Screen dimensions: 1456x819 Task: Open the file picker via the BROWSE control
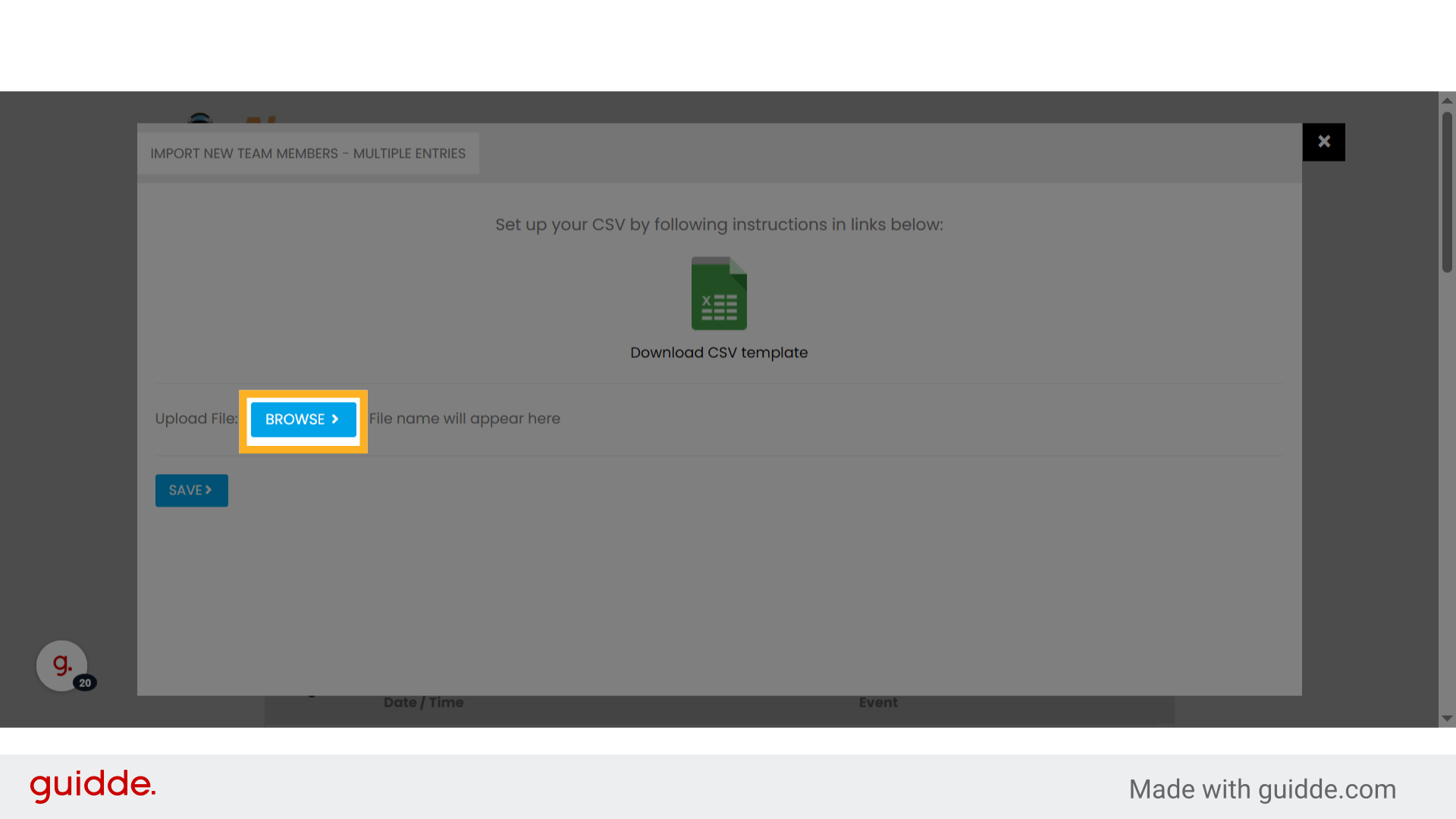pyautogui.click(x=303, y=419)
